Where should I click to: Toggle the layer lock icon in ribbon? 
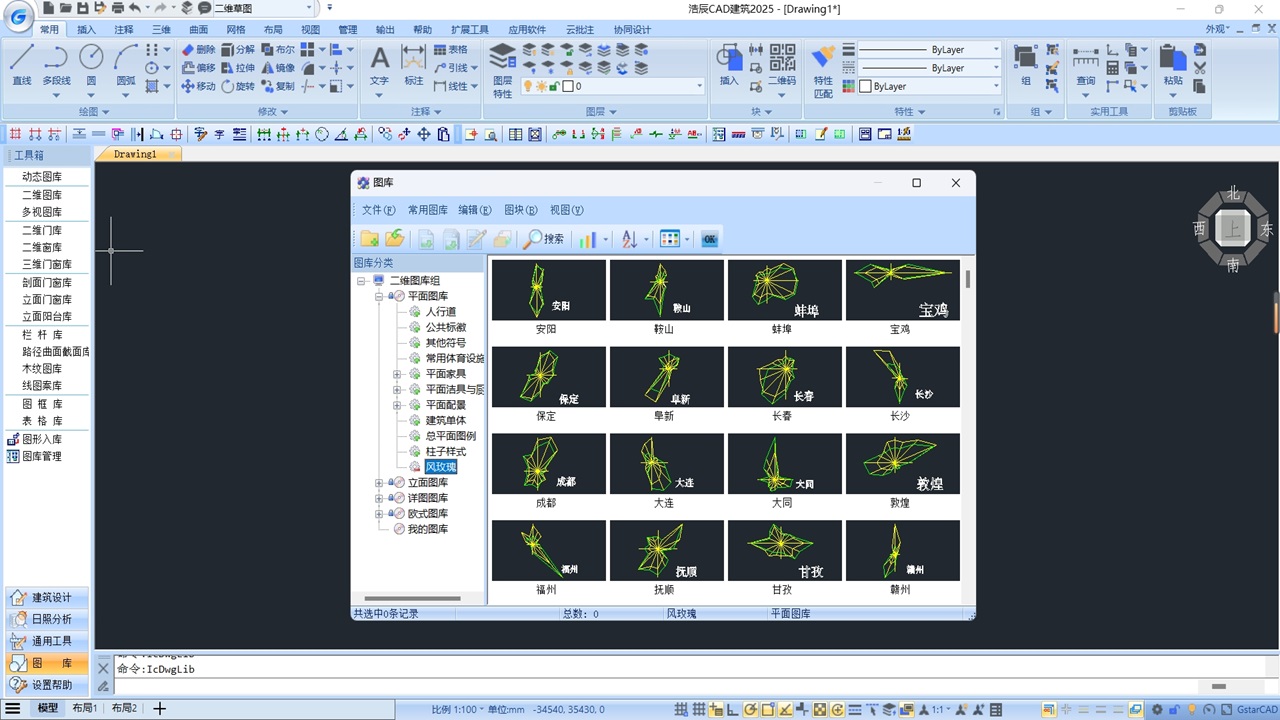point(553,87)
